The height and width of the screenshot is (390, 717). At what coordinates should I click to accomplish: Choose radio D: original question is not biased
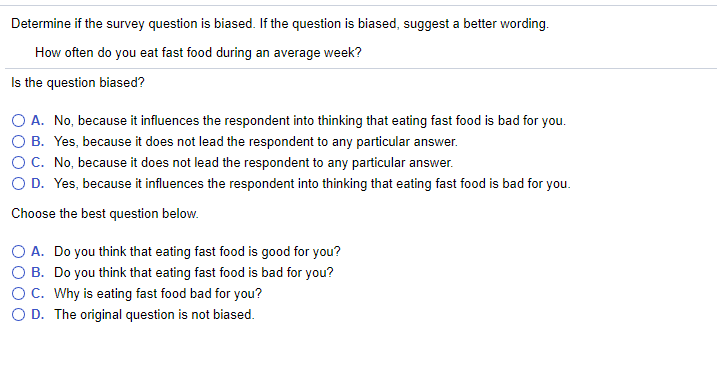click(18, 315)
